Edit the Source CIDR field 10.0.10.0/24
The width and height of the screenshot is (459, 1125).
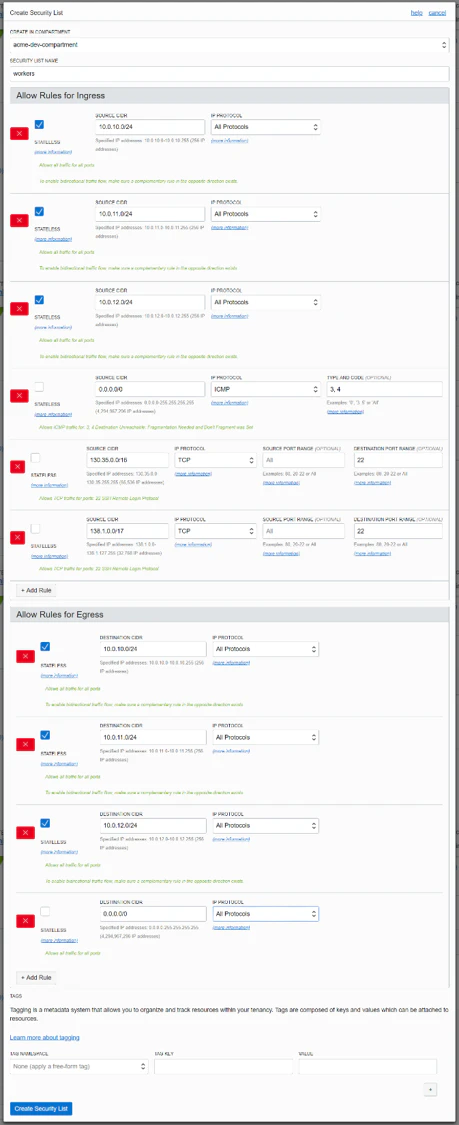pos(150,127)
